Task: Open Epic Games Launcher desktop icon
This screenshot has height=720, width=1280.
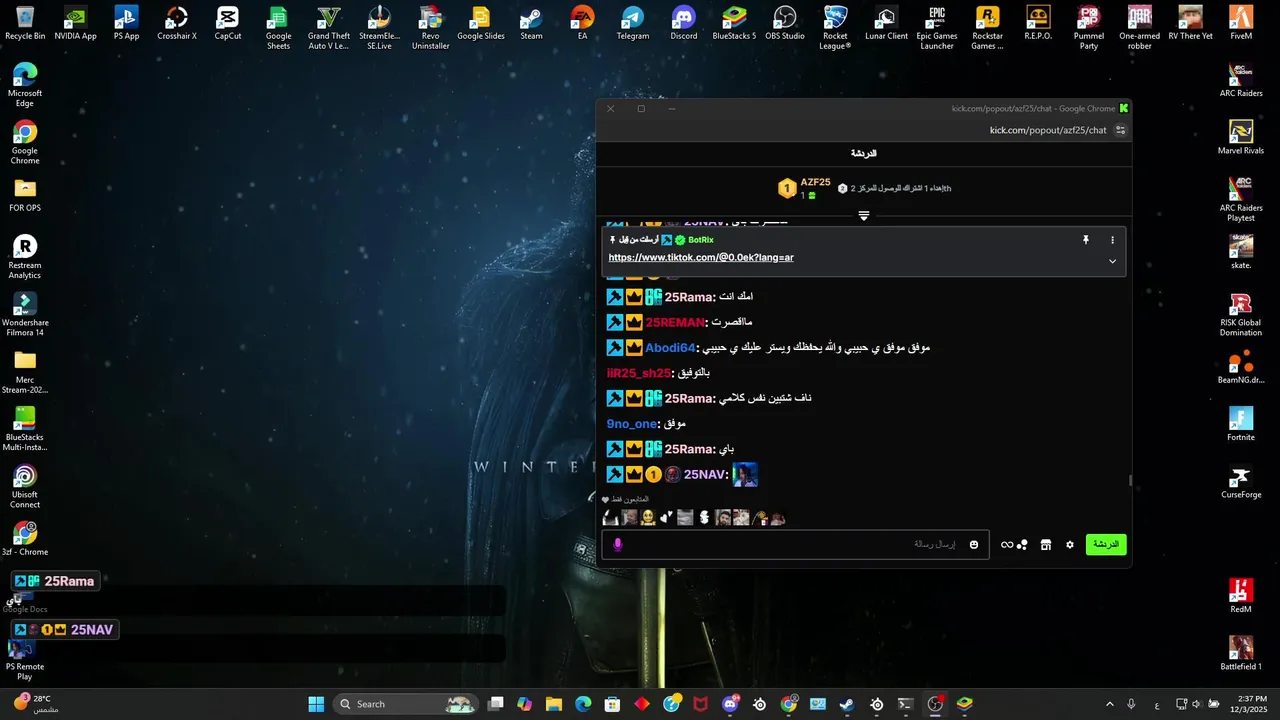Action: click(x=937, y=27)
